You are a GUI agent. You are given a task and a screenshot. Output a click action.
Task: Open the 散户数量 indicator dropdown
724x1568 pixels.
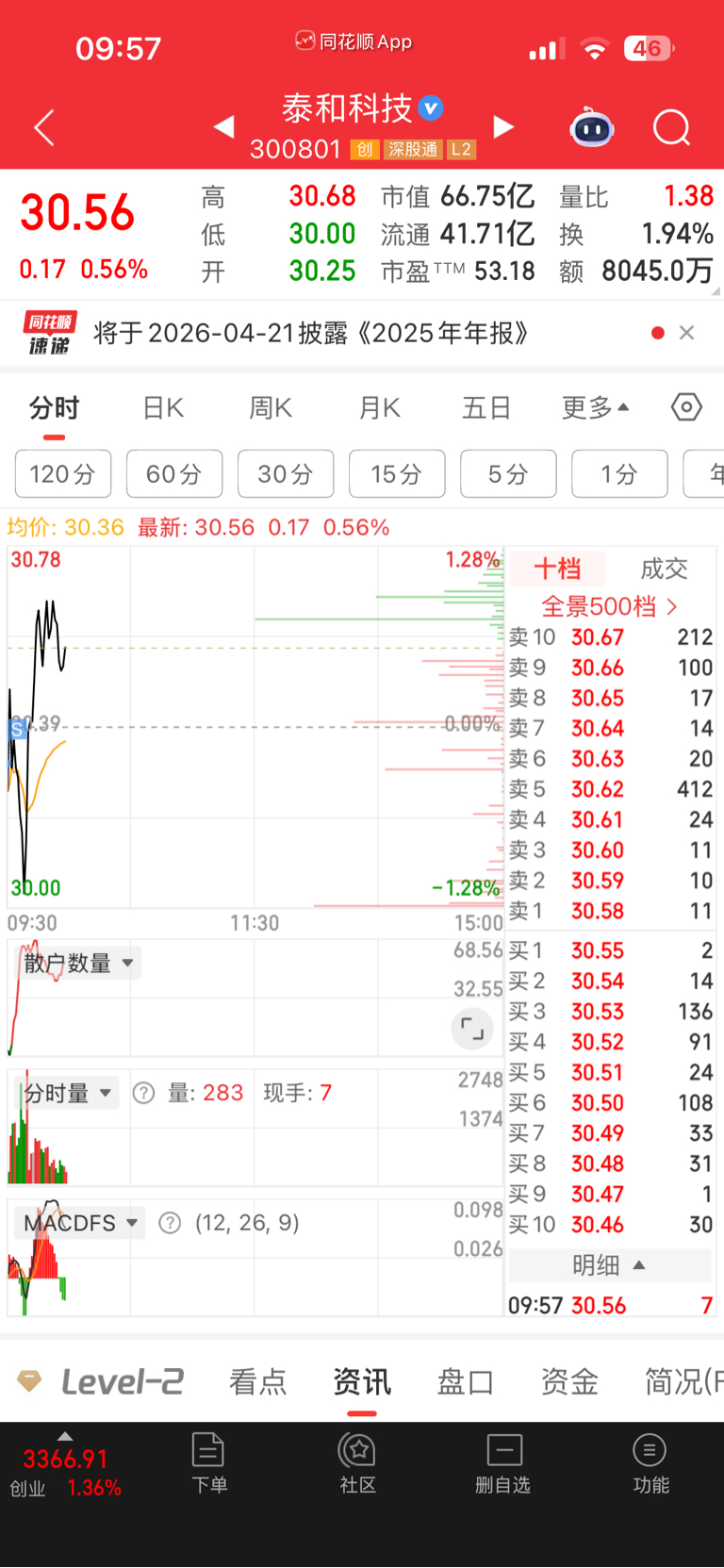click(x=79, y=964)
